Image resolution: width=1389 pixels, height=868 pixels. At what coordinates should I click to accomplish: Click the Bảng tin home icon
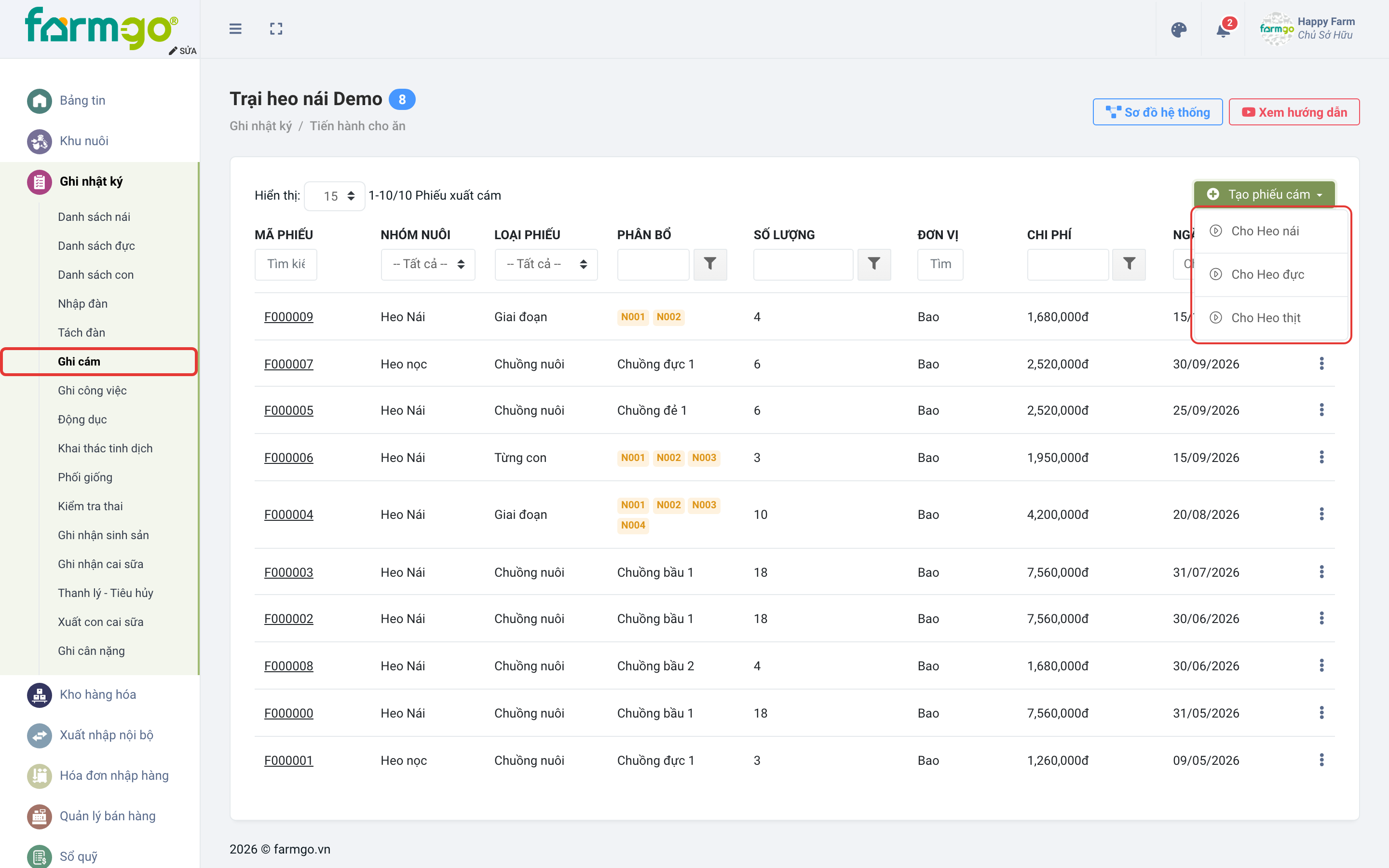(39, 100)
